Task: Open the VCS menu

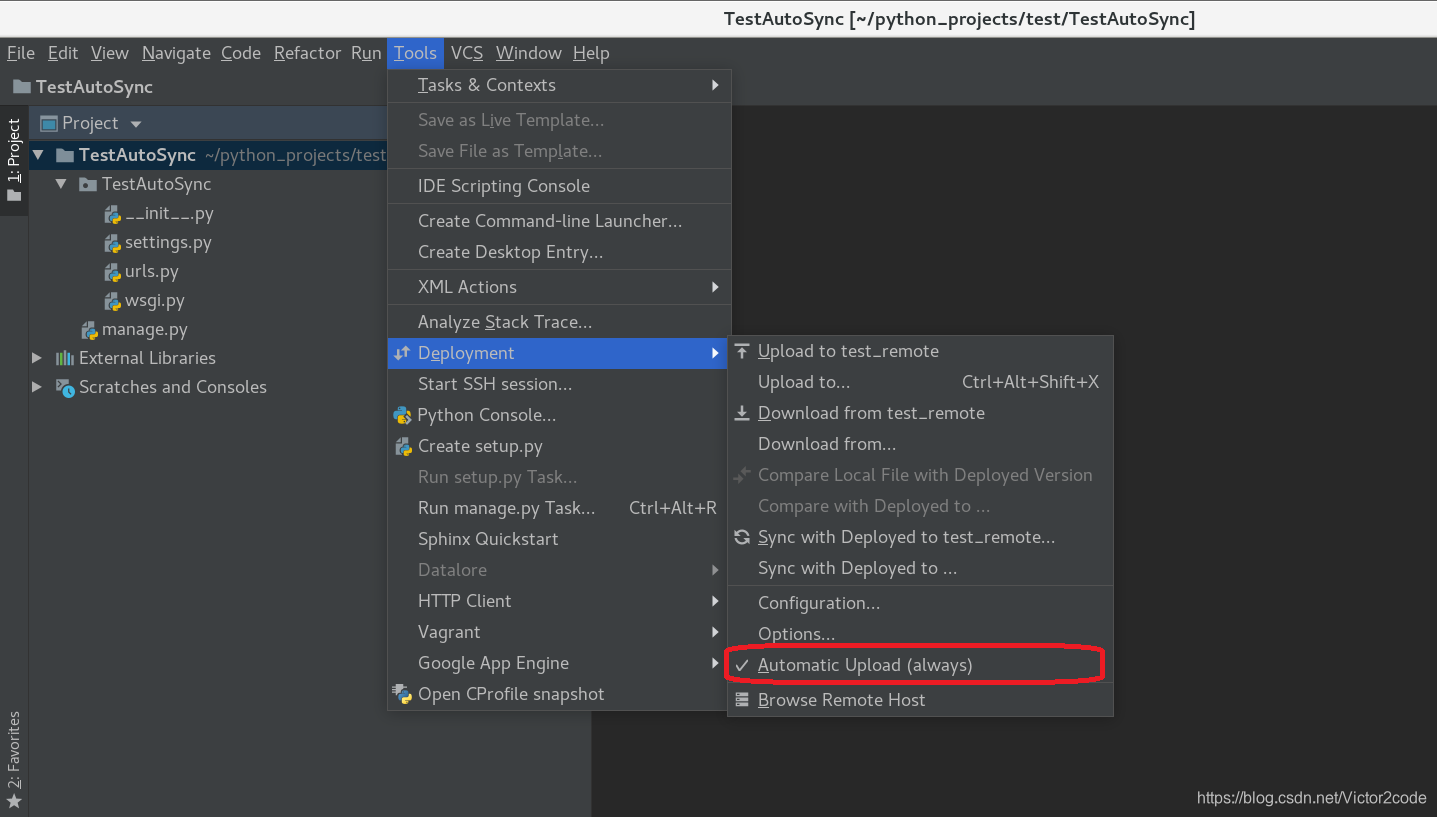Action: (x=467, y=53)
